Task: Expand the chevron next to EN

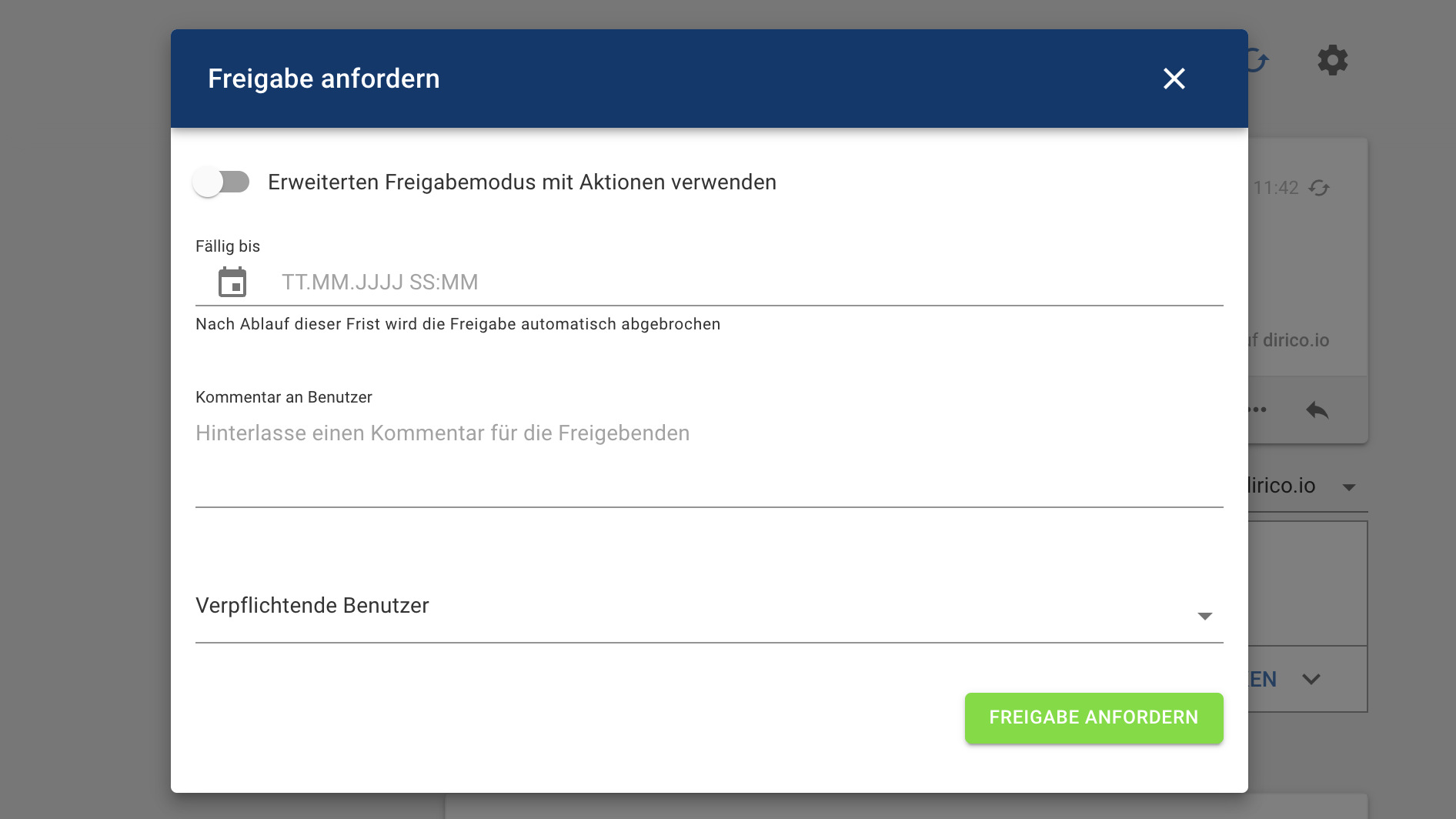Action: pos(1311,679)
